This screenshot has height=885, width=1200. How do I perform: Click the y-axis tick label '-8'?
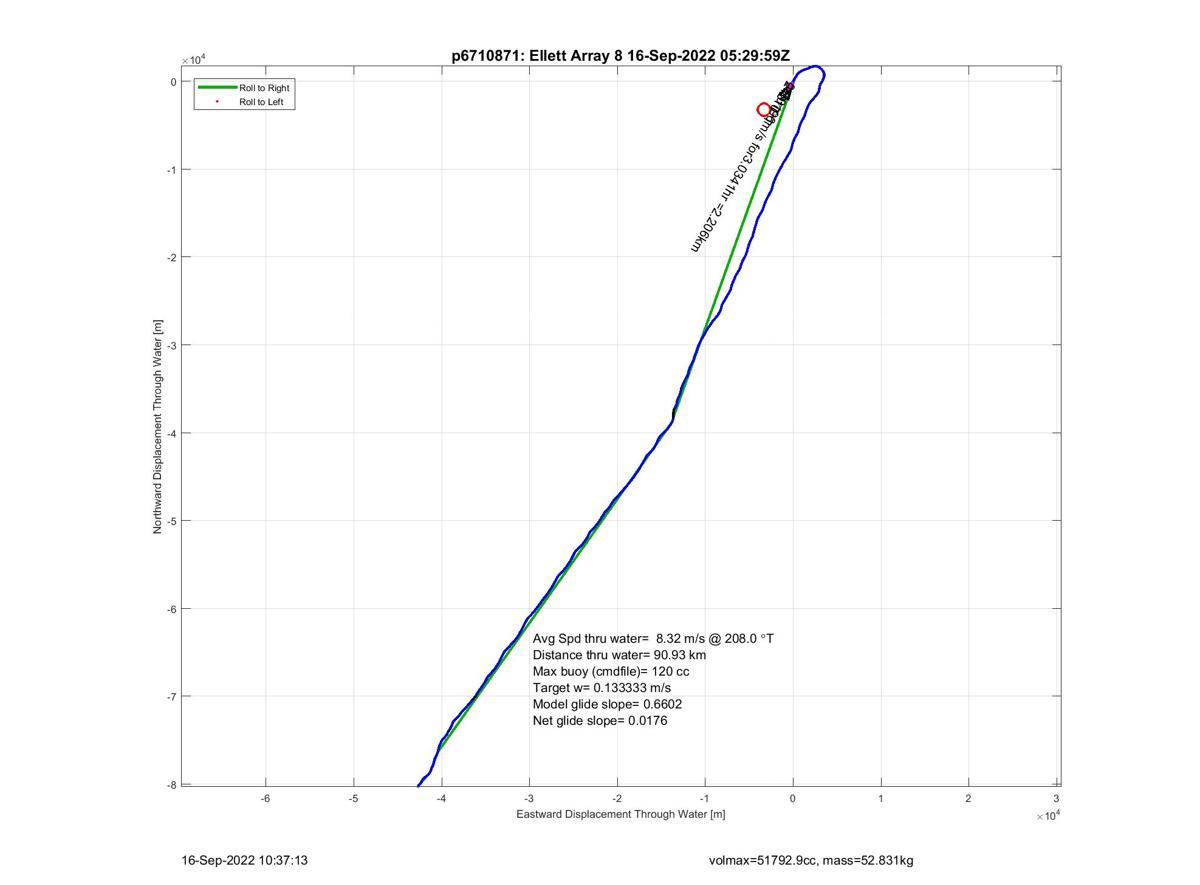pos(172,785)
